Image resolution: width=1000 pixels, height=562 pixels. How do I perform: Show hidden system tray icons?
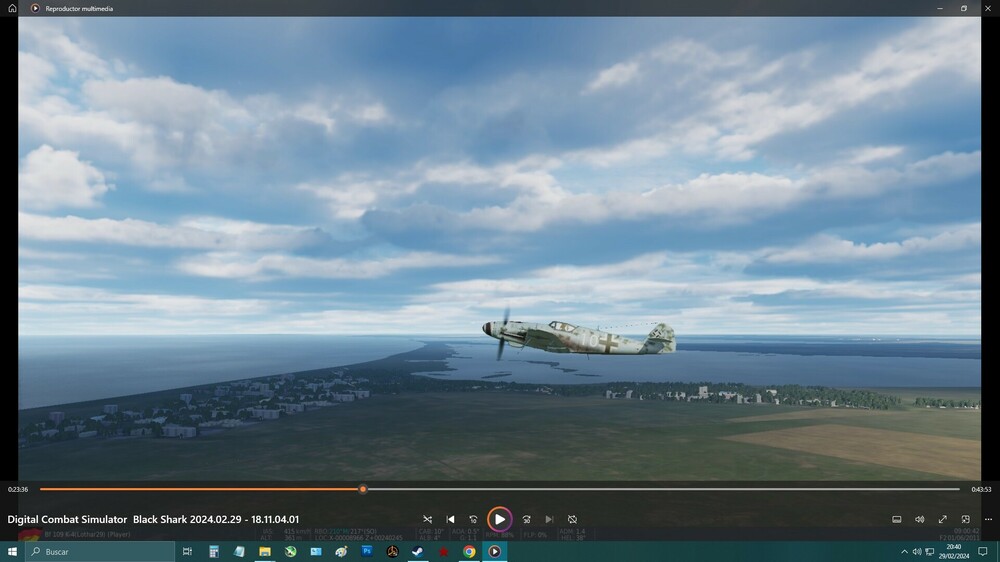click(x=904, y=551)
